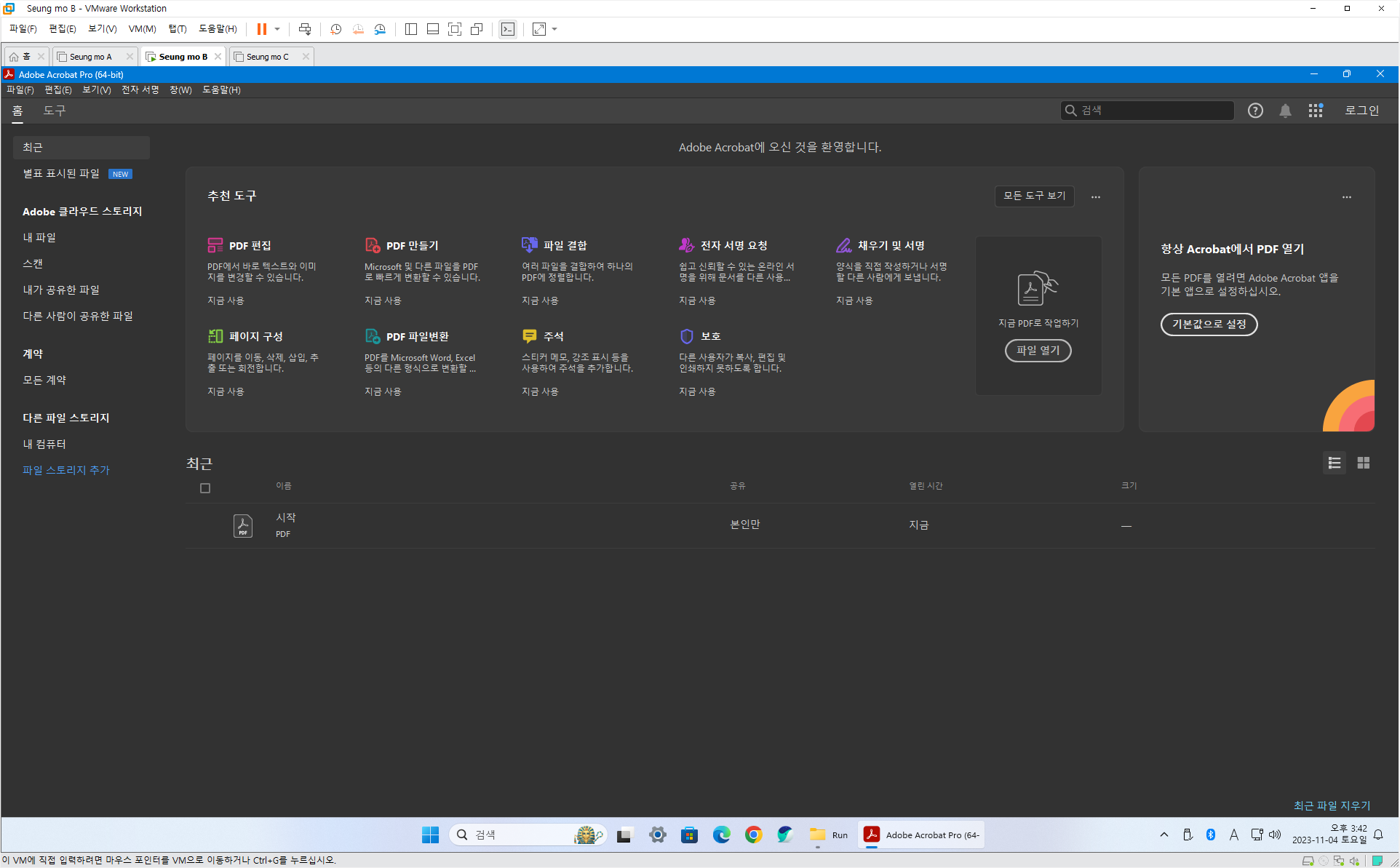The height and width of the screenshot is (868, 1400).
Task: Open the 추천 도구 more options ellipsis
Action: [x=1096, y=196]
